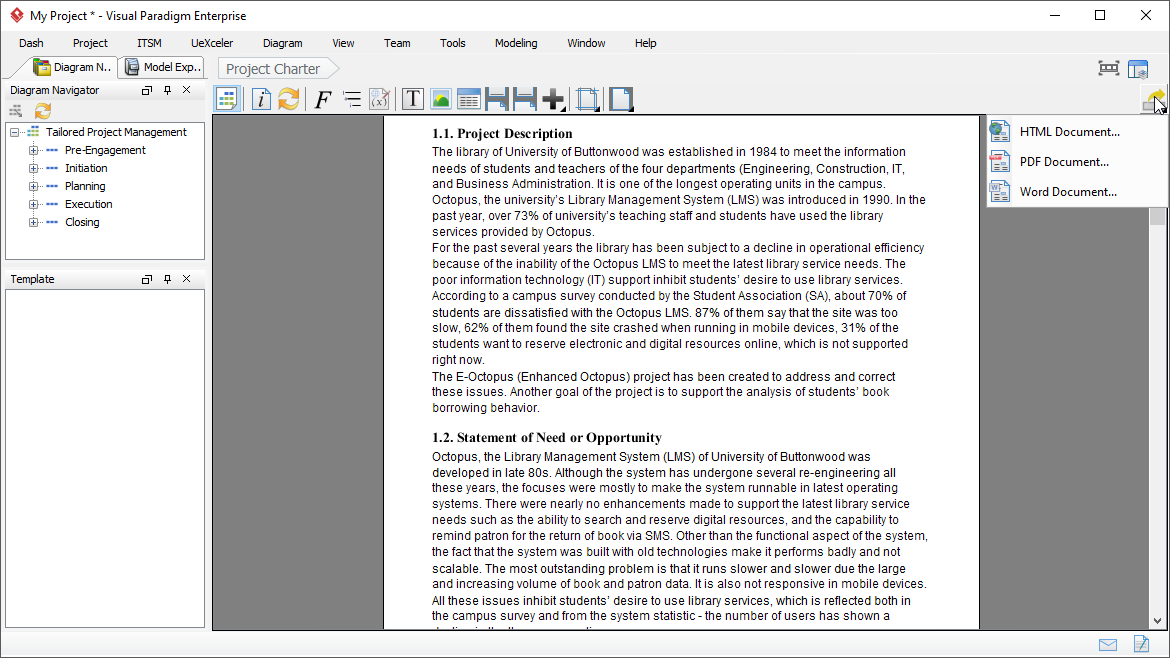The width and height of the screenshot is (1170, 658).
Task: Open the document info icon
Action: [x=260, y=98]
